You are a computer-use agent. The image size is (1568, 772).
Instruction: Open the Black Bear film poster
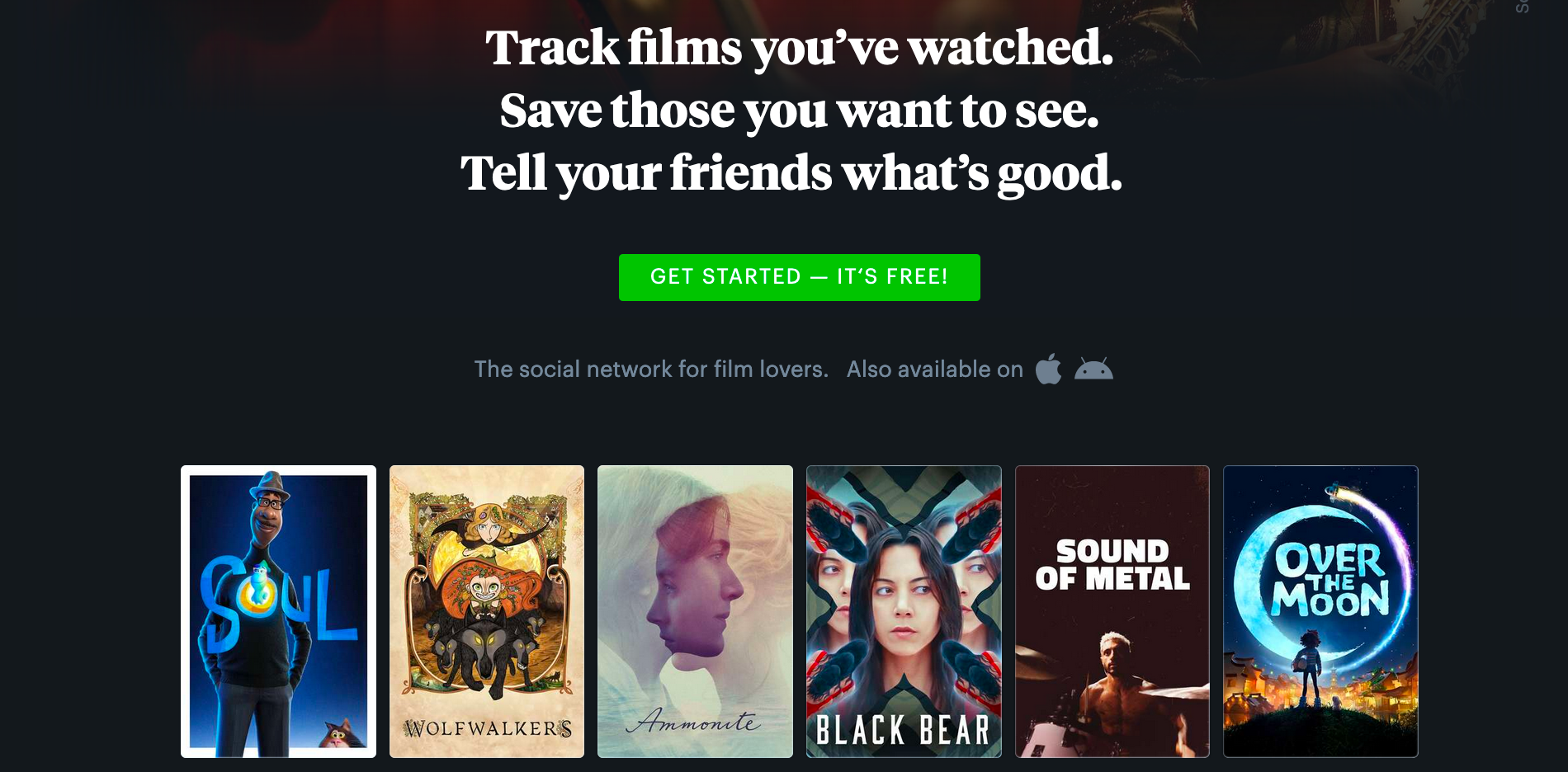(904, 611)
